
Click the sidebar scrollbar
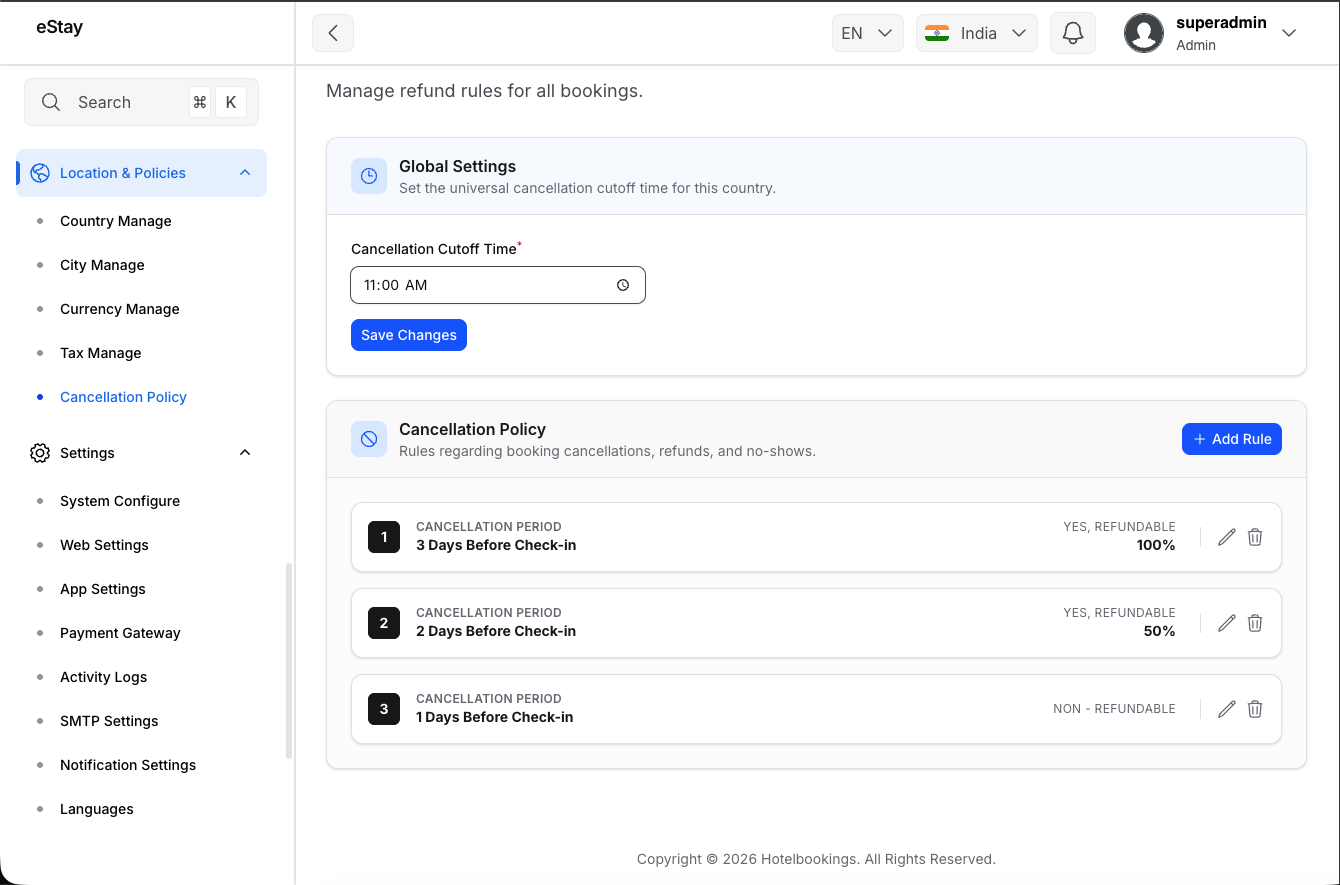289,660
